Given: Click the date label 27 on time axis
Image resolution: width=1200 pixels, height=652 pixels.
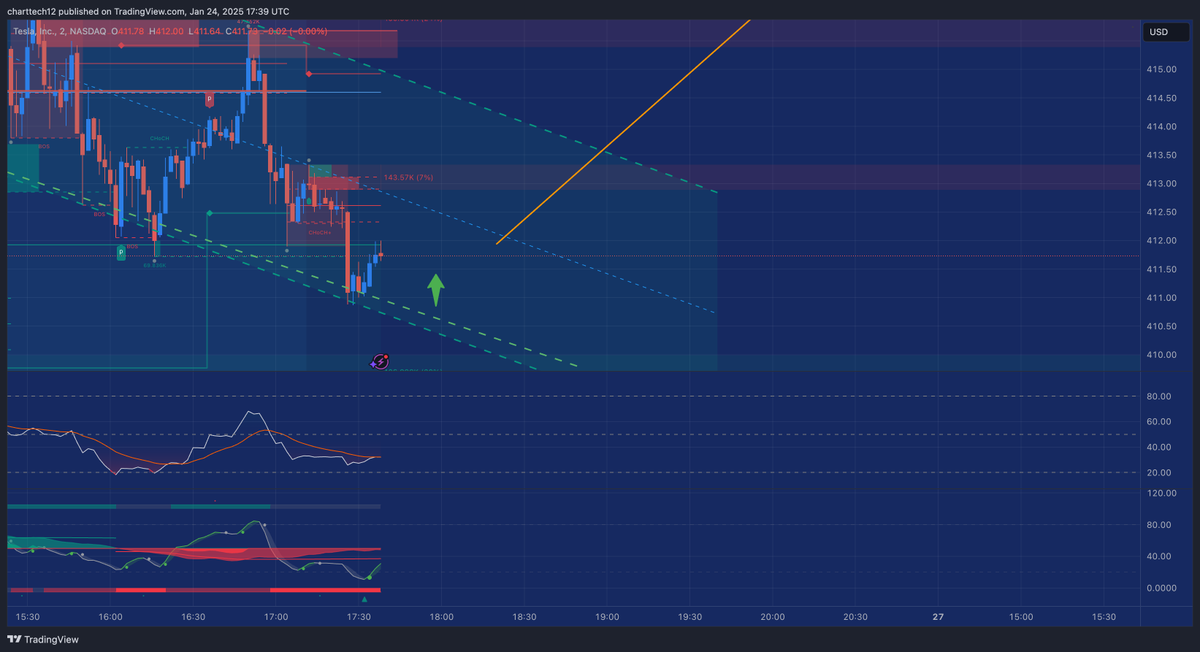Looking at the screenshot, I should pos(938,617).
